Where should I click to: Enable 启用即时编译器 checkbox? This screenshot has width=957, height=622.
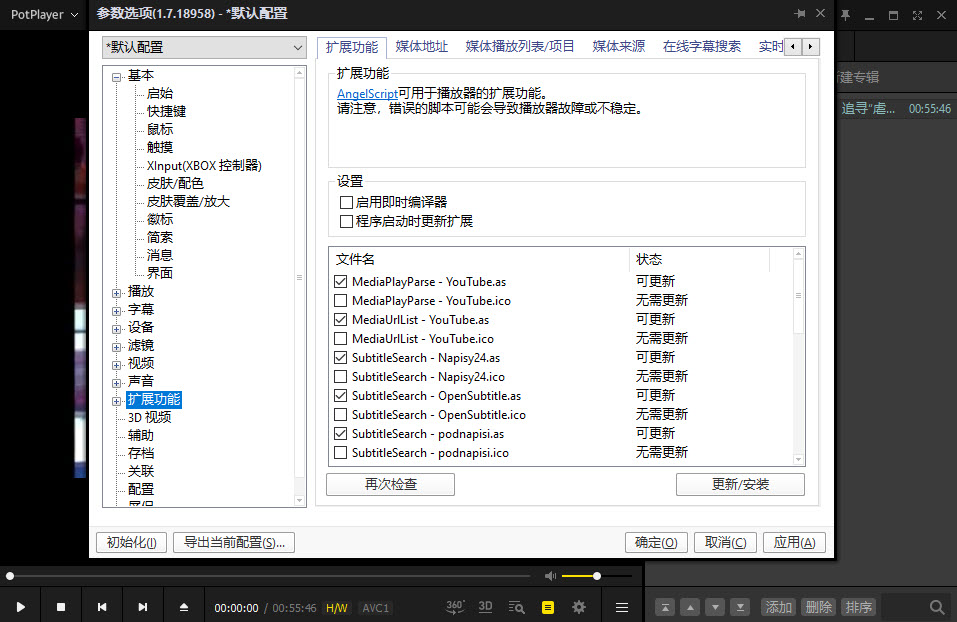click(345, 201)
